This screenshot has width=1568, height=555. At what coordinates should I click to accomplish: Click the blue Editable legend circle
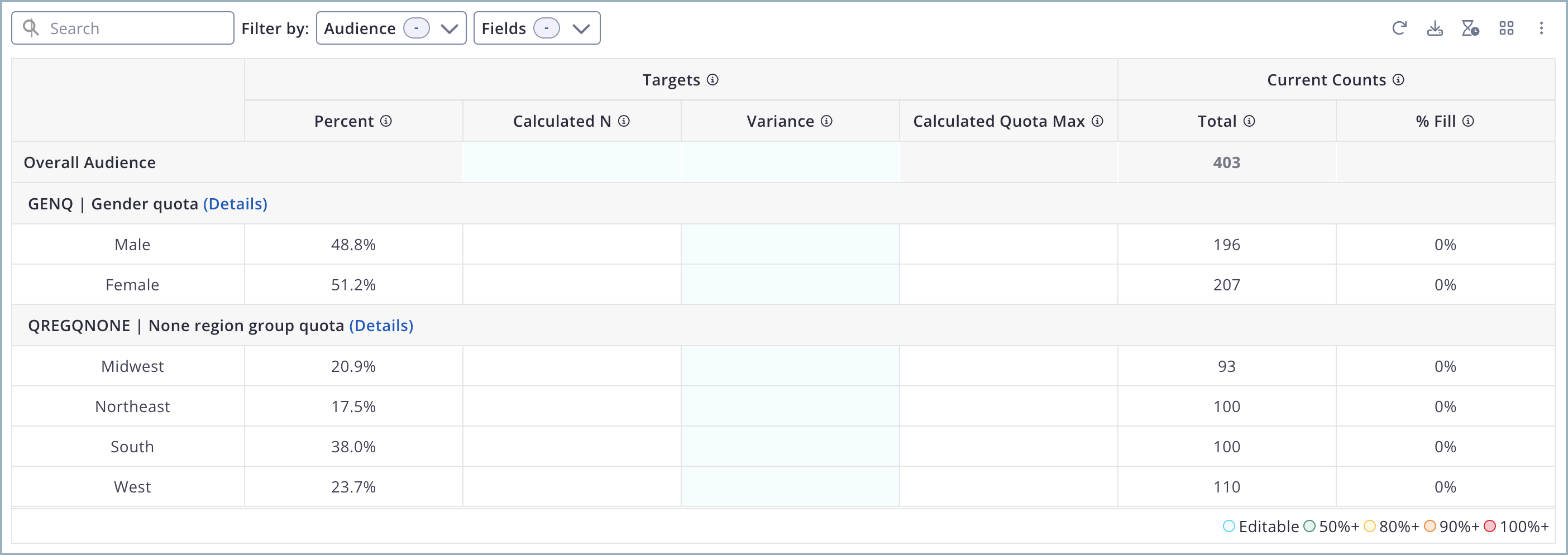1229,527
